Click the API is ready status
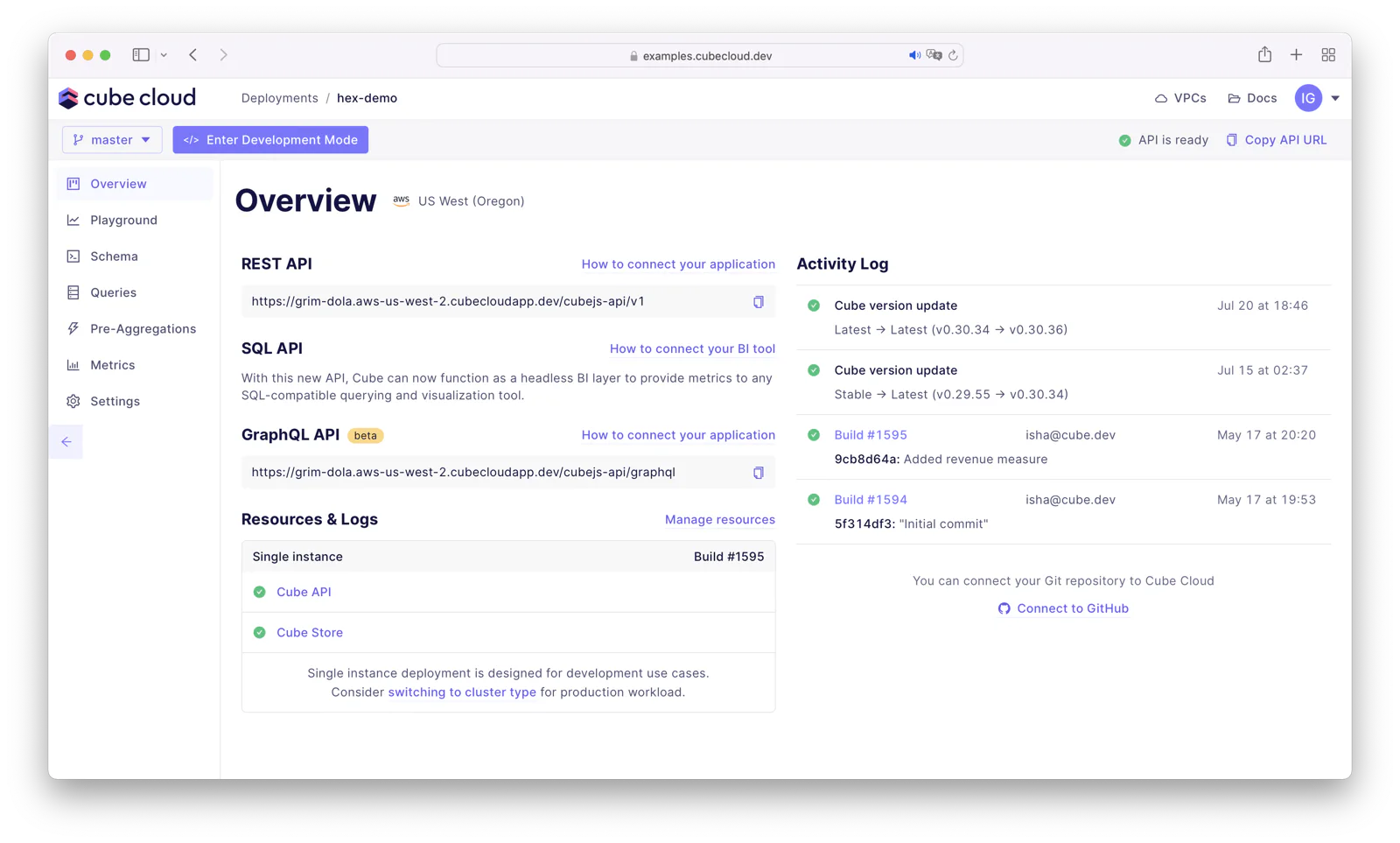 tap(1163, 140)
